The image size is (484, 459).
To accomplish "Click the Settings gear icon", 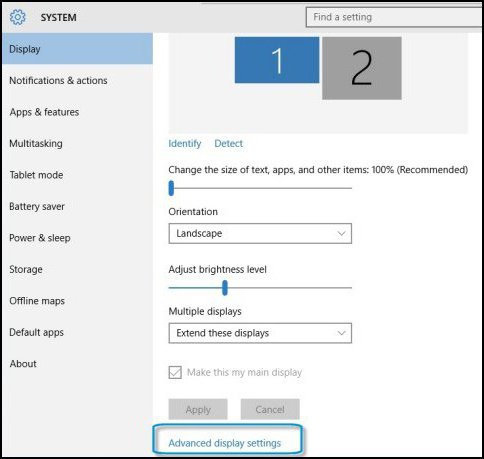I will (18, 17).
